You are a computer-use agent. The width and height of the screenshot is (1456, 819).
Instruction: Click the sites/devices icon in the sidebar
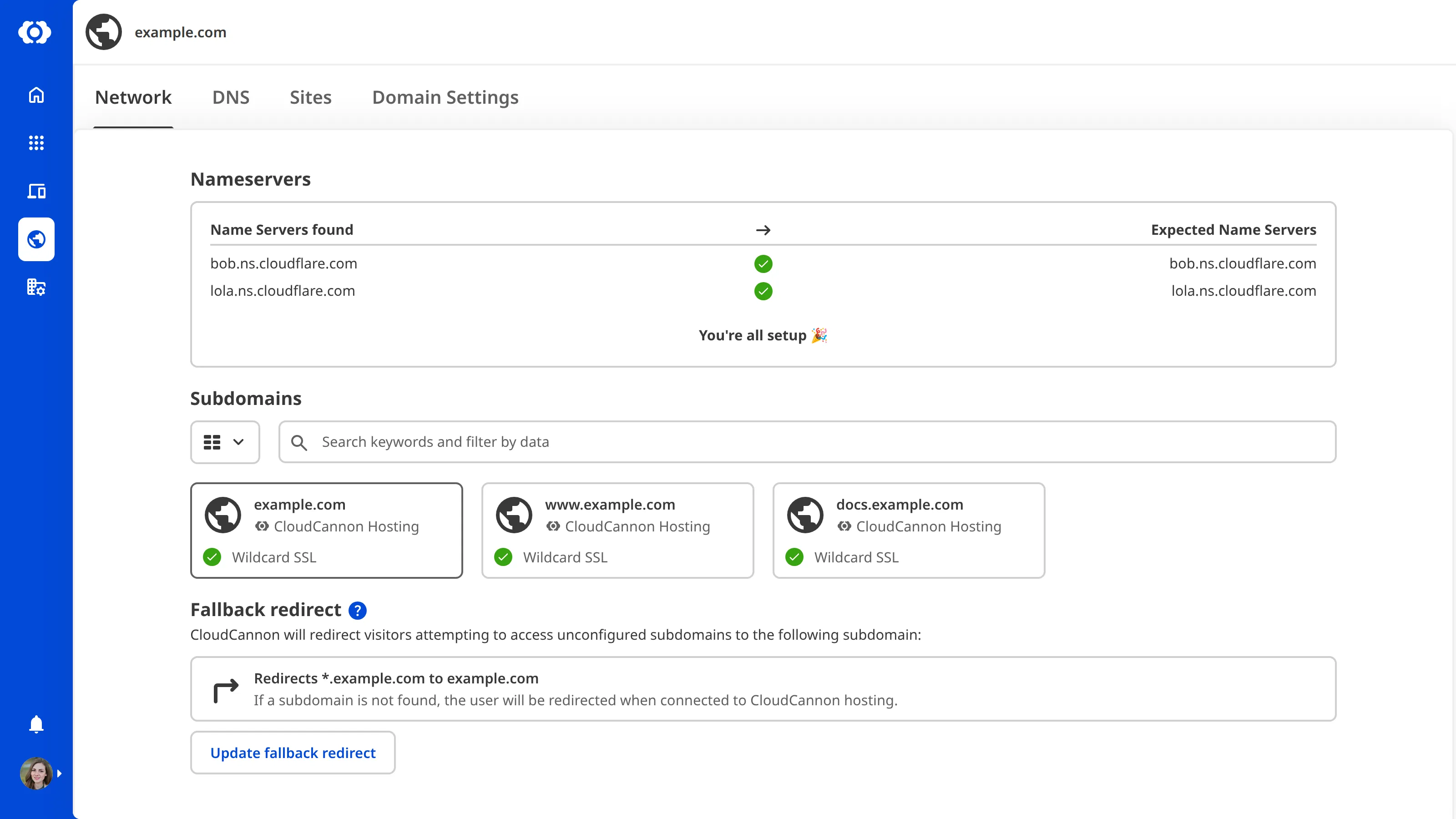(x=35, y=191)
